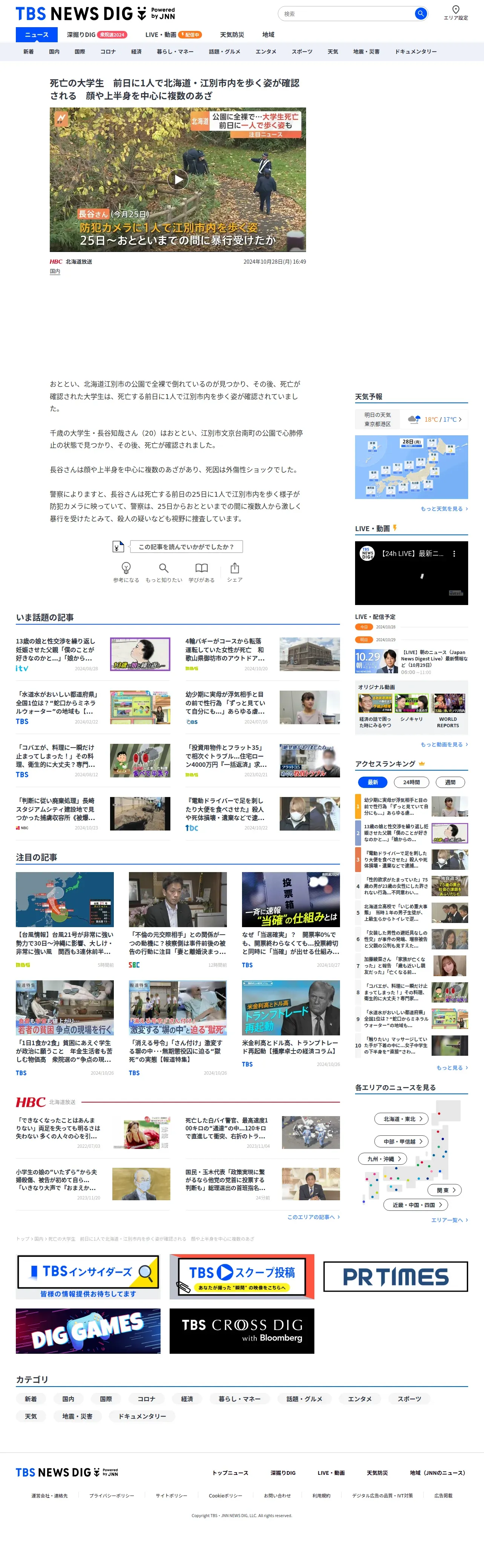Open 国際 in the category bar
This screenshot has width=484, height=1568.
[x=80, y=52]
